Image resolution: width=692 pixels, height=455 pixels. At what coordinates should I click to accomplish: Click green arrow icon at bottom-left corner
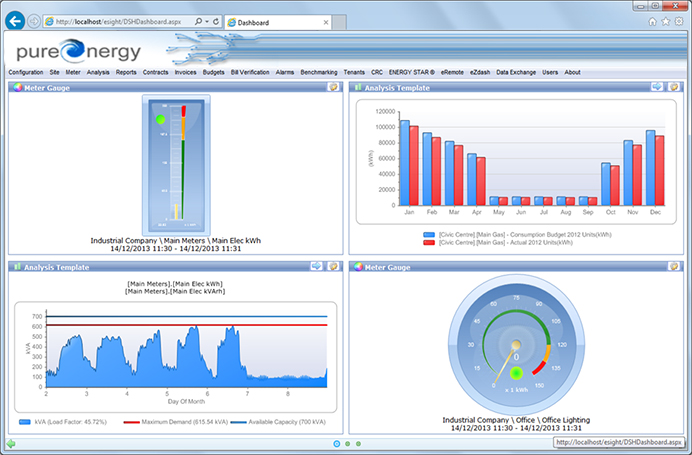click(11, 442)
